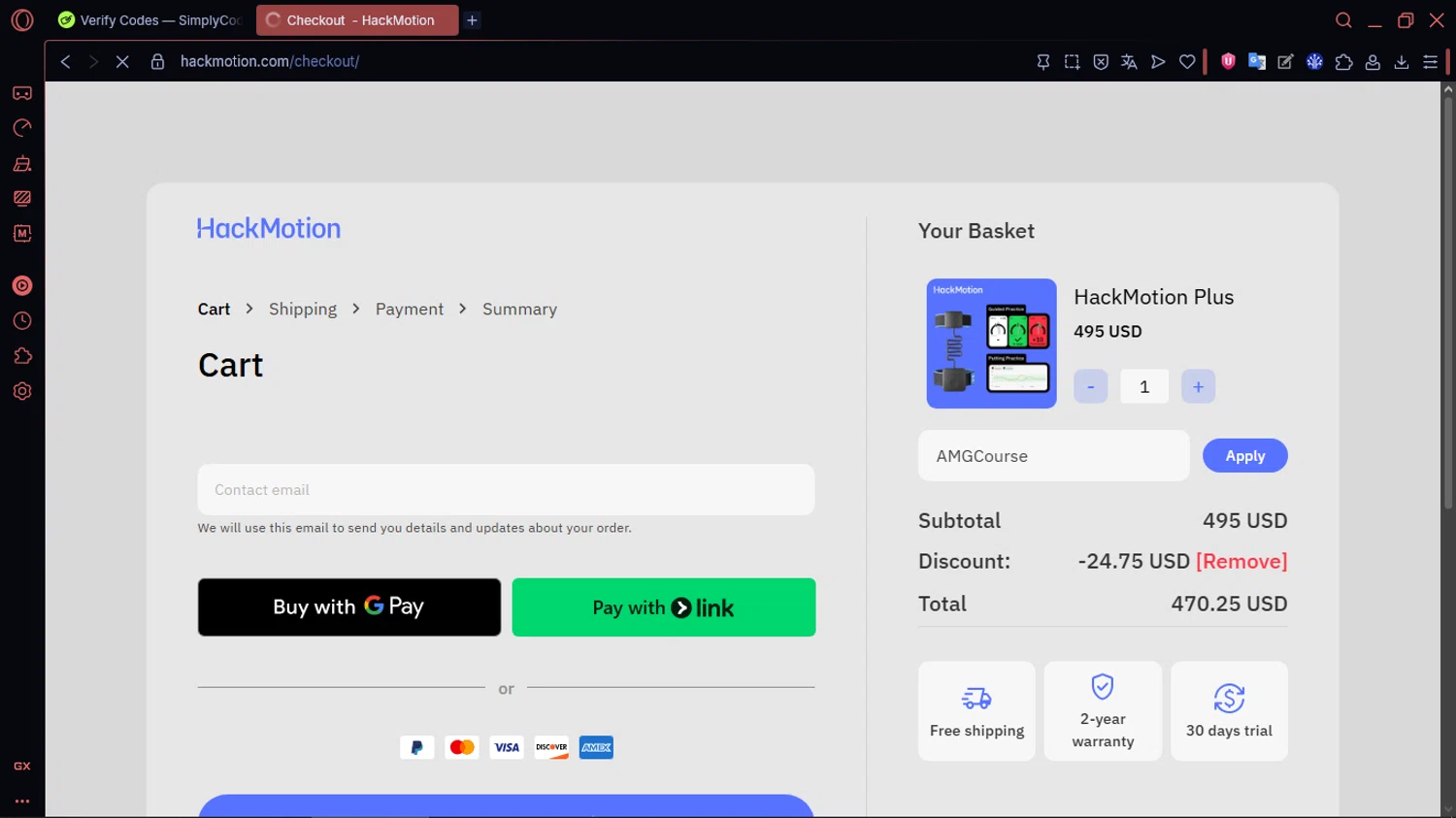Screen dimensions: 1456x818
Task: Open the blue circular extension icon
Action: click(x=1314, y=61)
